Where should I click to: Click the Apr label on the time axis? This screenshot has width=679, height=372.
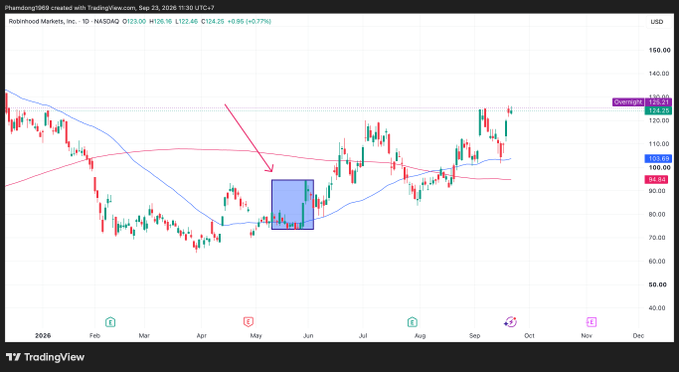pyautogui.click(x=201, y=336)
